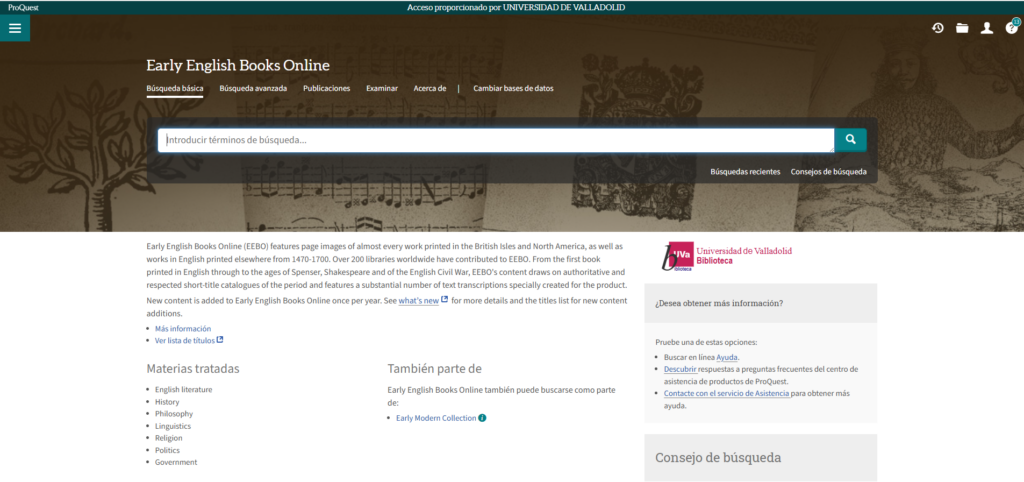The width and height of the screenshot is (1024, 482).
Task: Open Búsquedas recientes link
Action: tap(745, 172)
